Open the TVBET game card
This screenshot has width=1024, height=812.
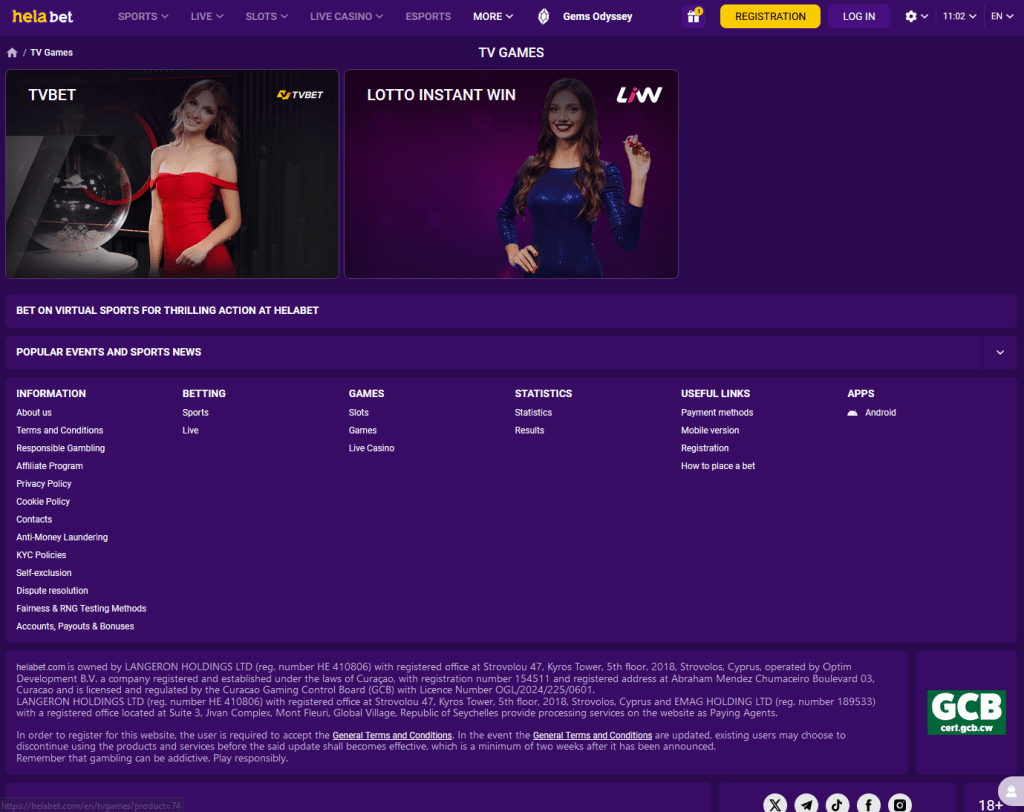(172, 174)
